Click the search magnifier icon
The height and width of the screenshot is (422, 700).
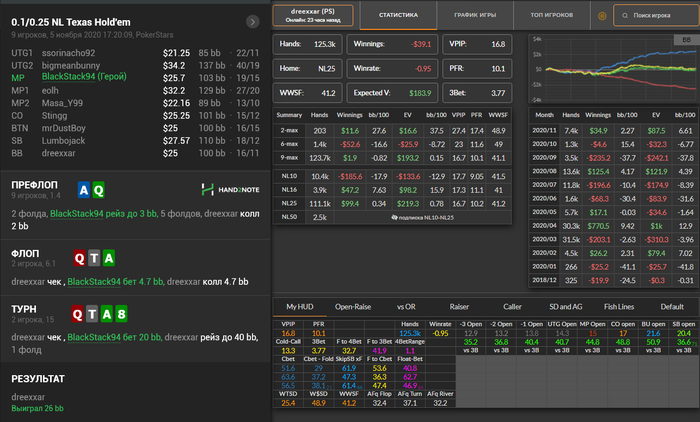625,16
